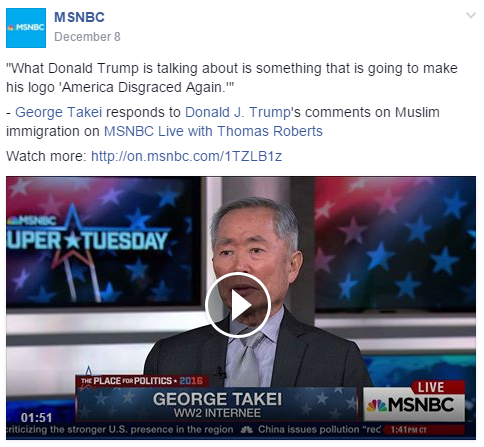484x447 pixels.
Task: Expand the post options chevron menu
Action: (x=470, y=15)
